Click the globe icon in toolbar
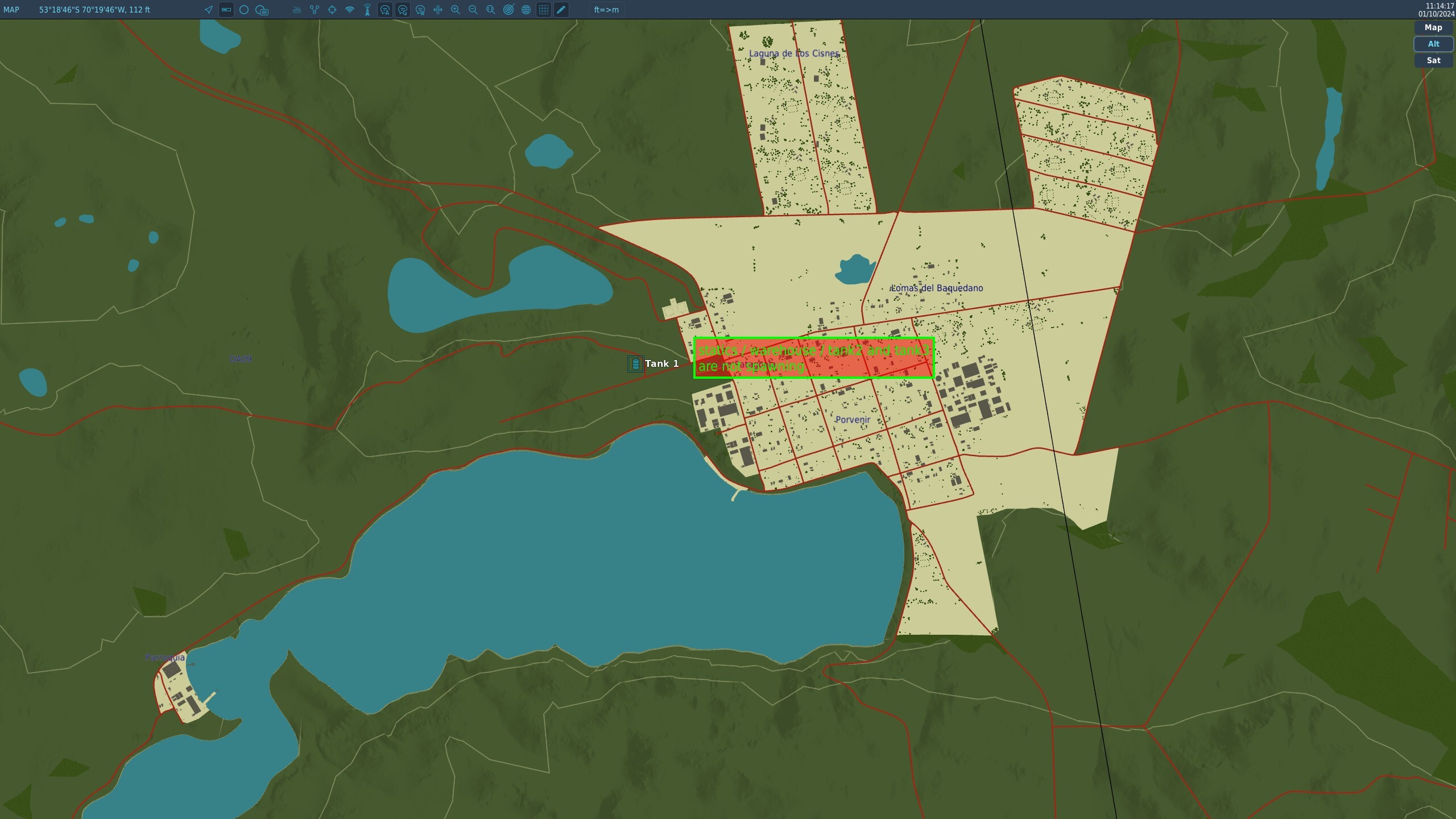The width and height of the screenshot is (1456, 819). tap(526, 10)
